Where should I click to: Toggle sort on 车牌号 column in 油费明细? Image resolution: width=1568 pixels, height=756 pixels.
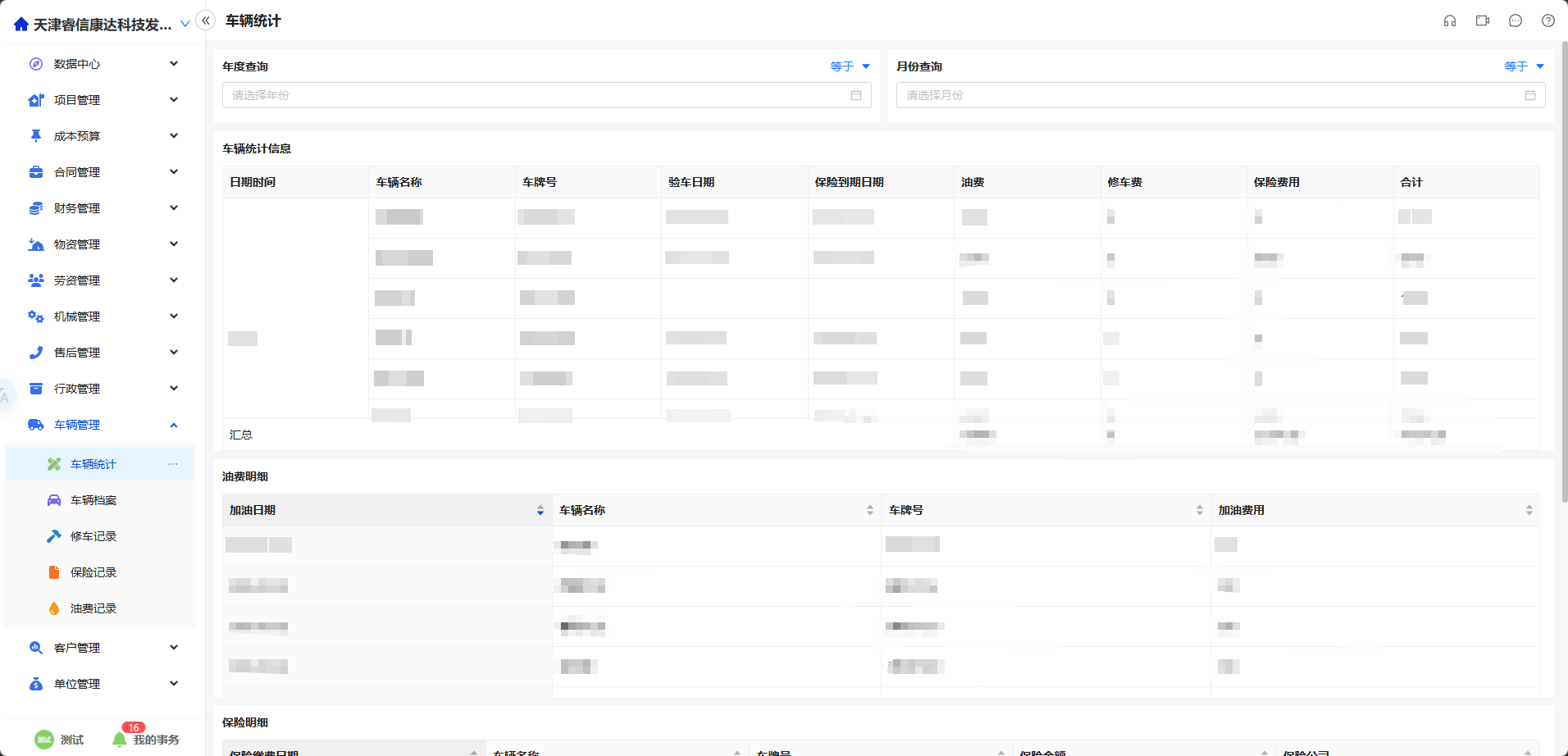click(1199, 510)
